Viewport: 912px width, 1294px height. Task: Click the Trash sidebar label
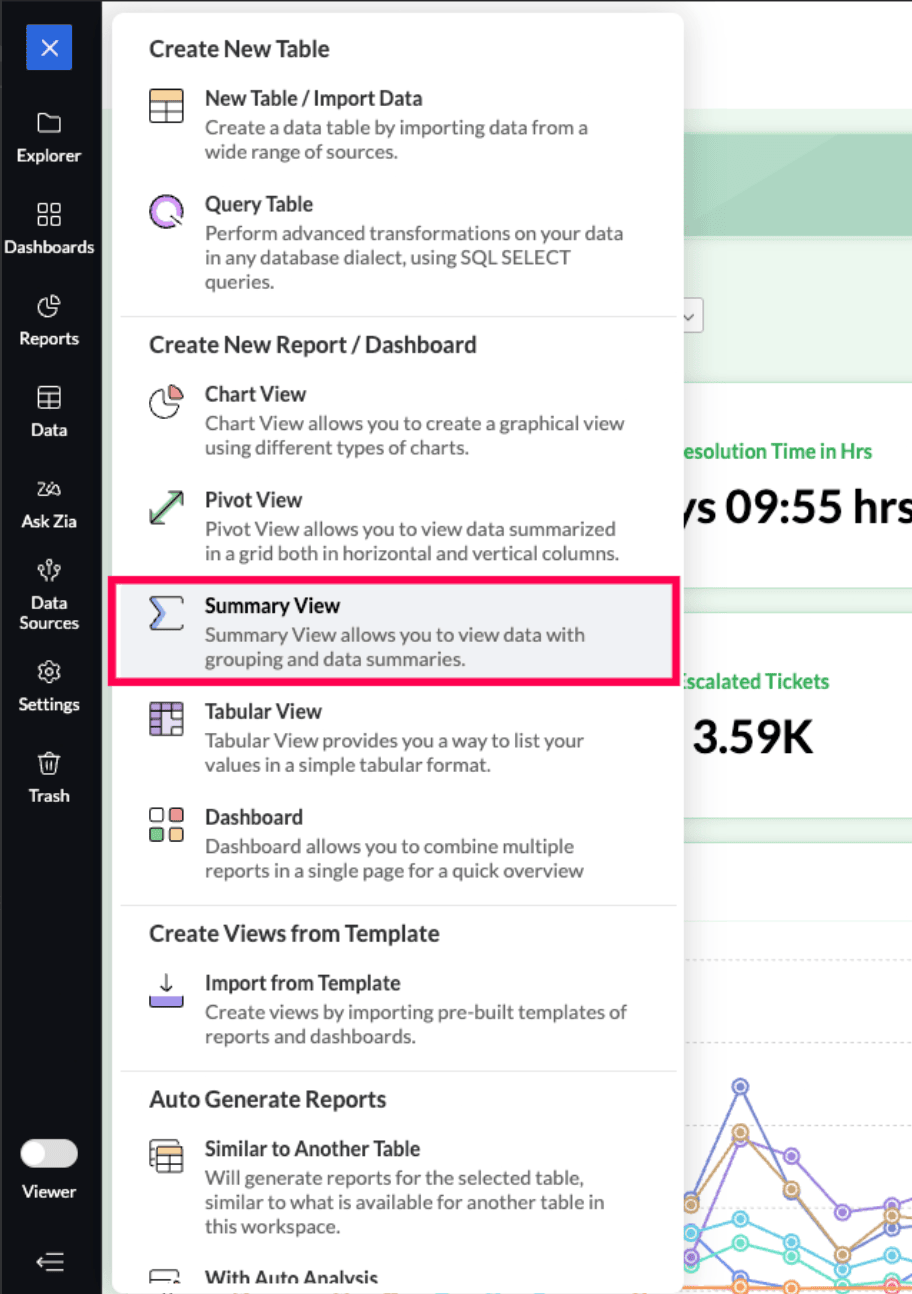(49, 796)
